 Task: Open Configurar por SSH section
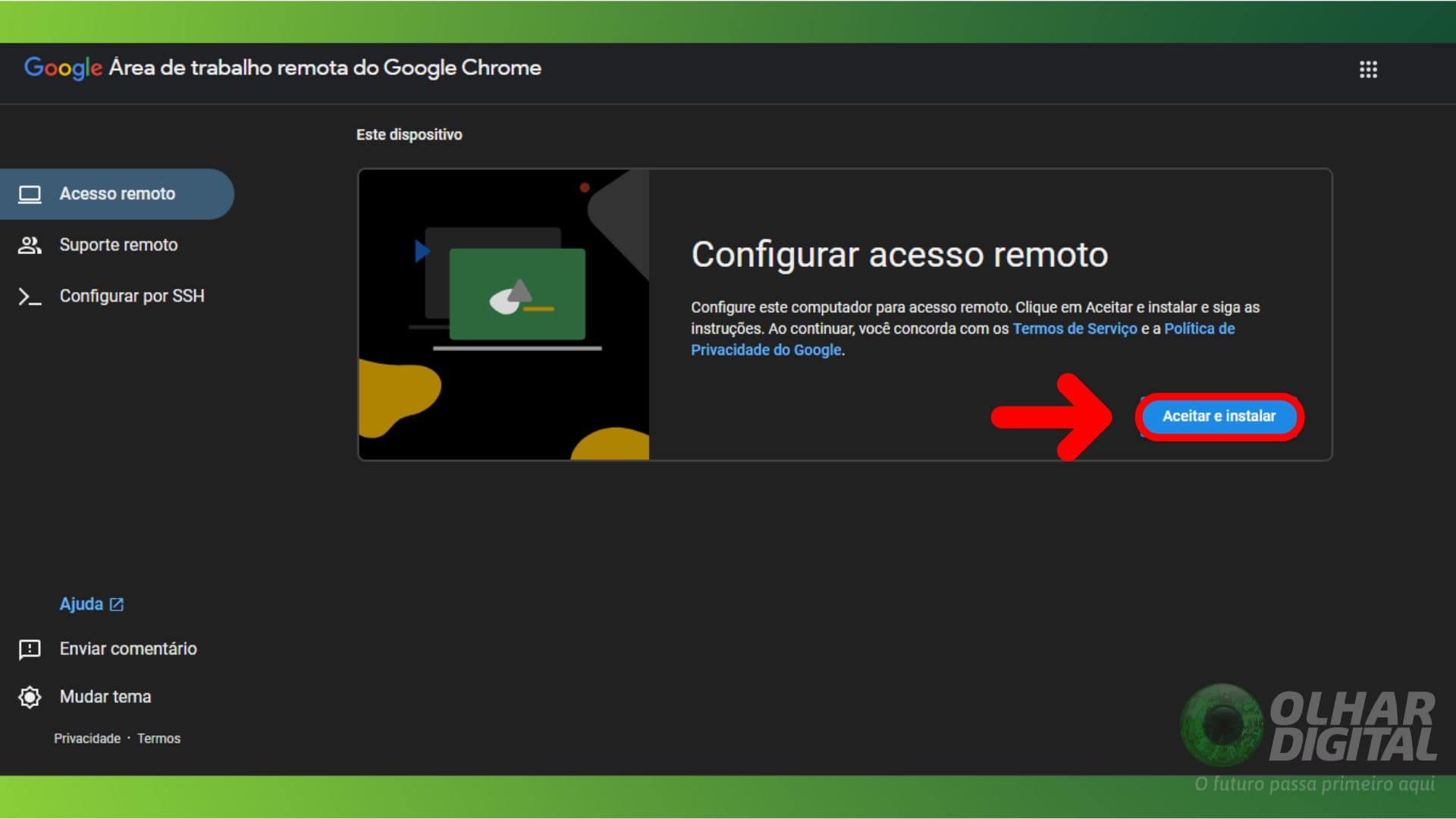[117, 296]
